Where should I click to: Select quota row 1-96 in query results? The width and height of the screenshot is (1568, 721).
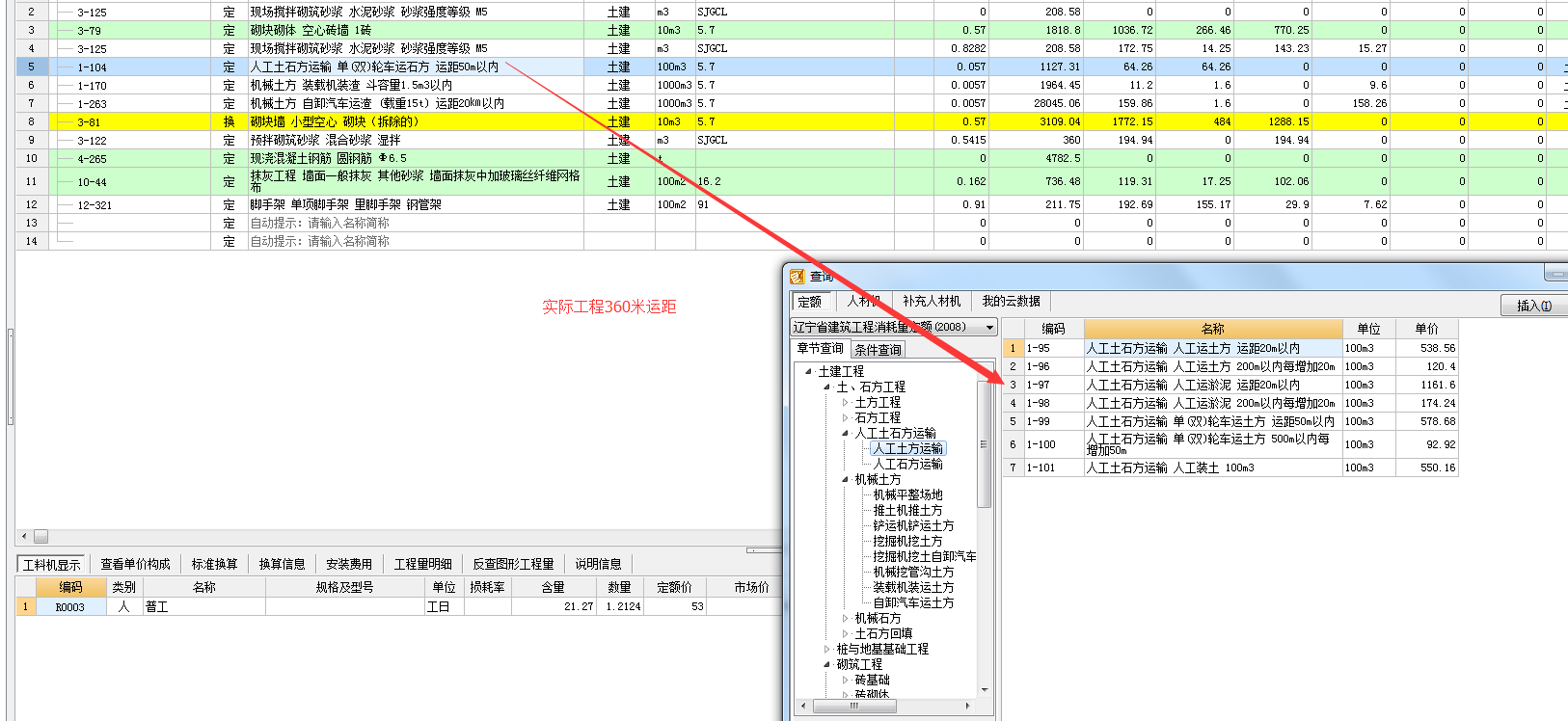1230,366
